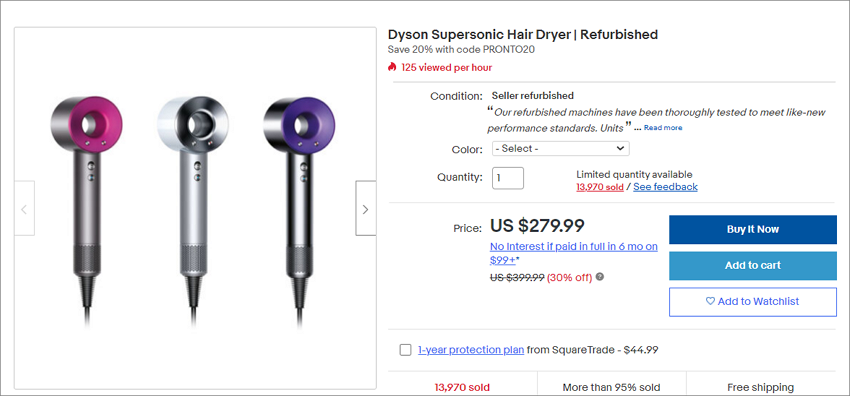Click the Quantity input field
This screenshot has height=396, width=850.
coord(508,178)
